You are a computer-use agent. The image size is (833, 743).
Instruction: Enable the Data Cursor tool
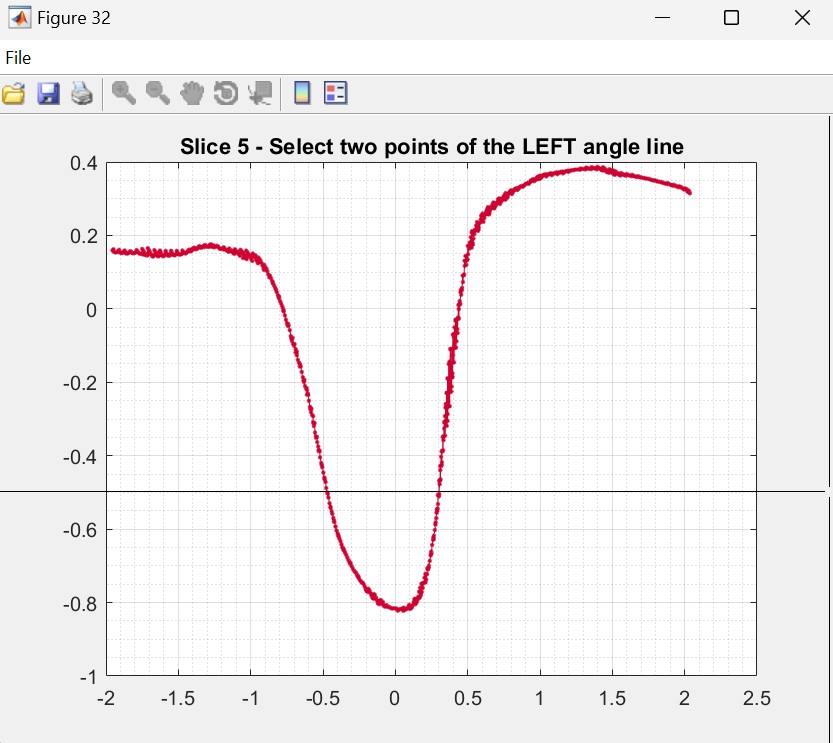(x=260, y=94)
